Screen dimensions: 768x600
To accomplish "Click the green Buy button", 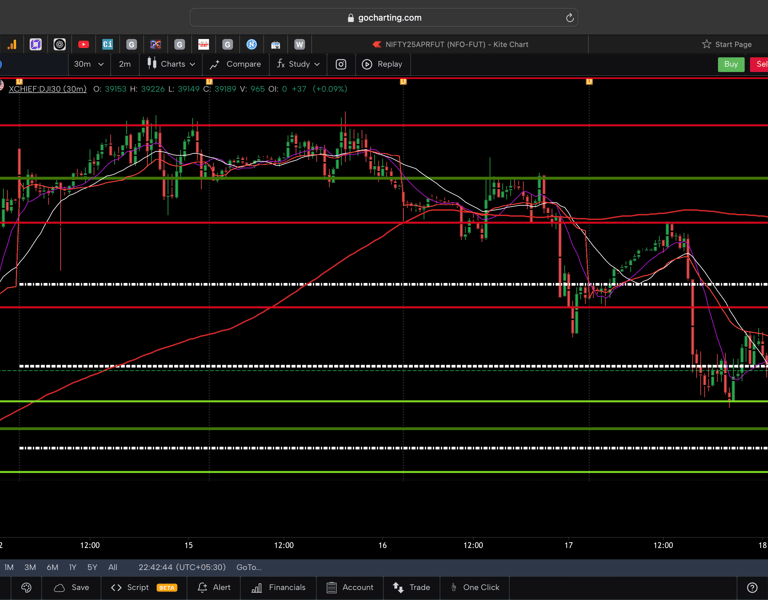I will 731,64.
